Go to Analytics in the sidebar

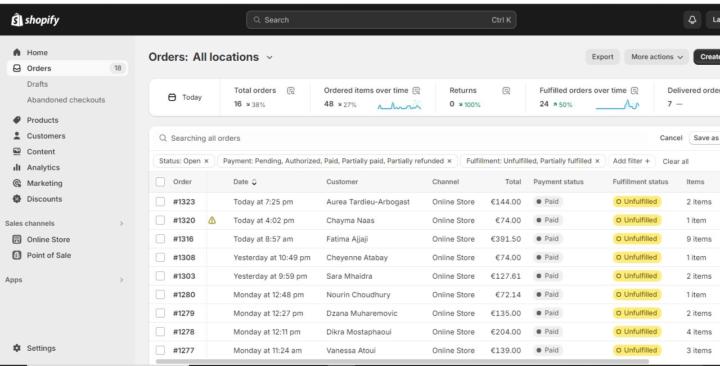(43, 168)
